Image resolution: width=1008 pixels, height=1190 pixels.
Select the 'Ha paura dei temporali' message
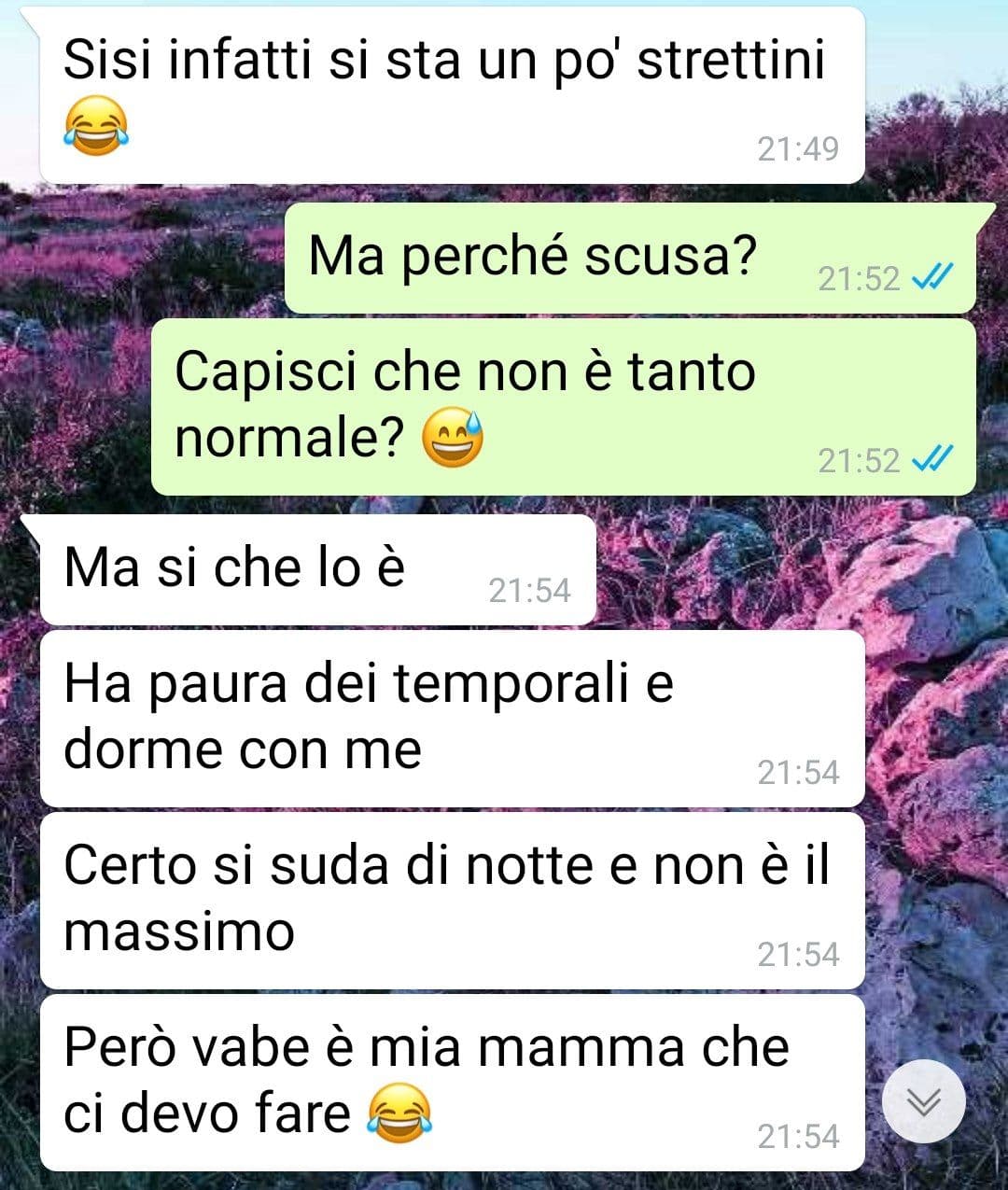(453, 719)
